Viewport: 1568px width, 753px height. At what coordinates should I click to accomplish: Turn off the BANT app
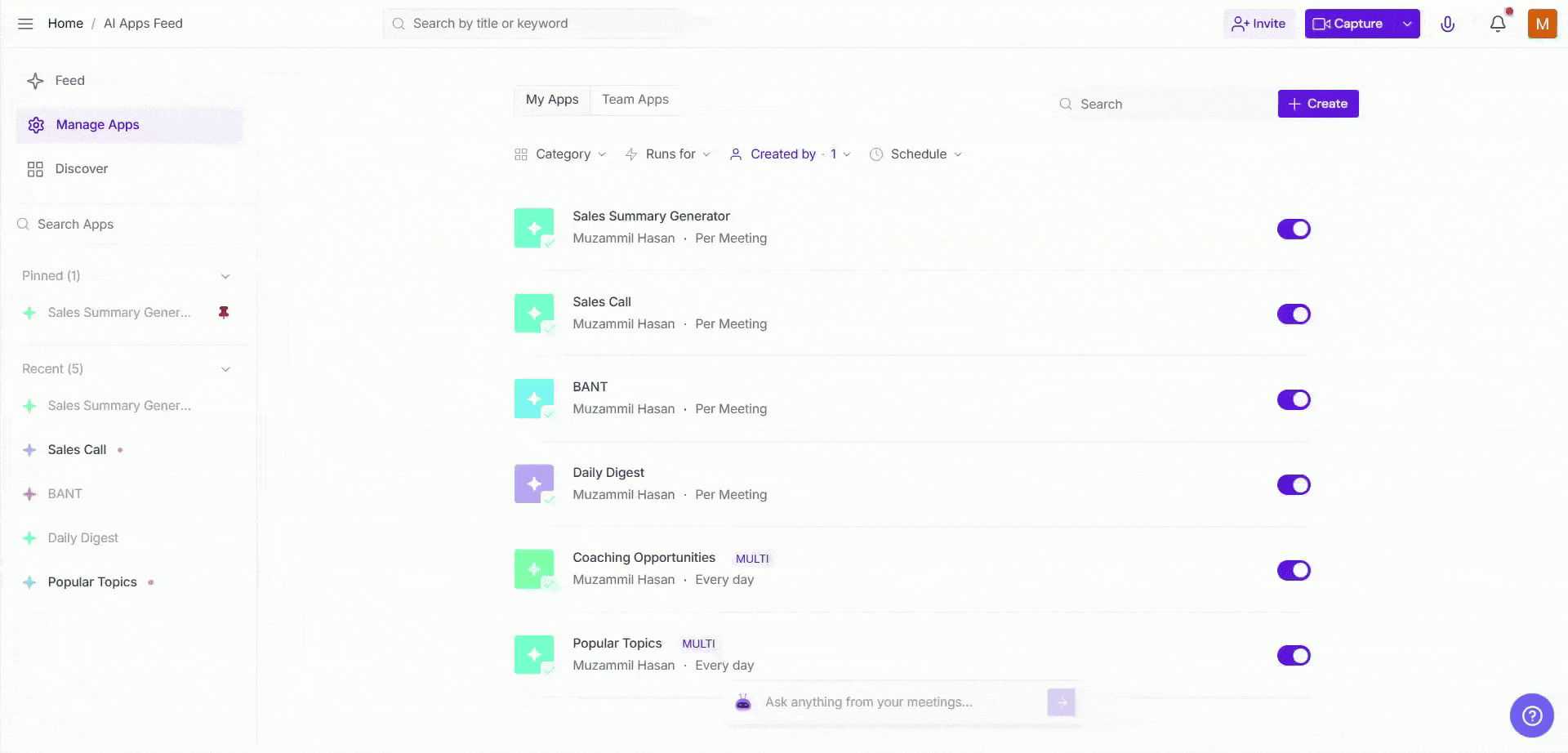1293,399
